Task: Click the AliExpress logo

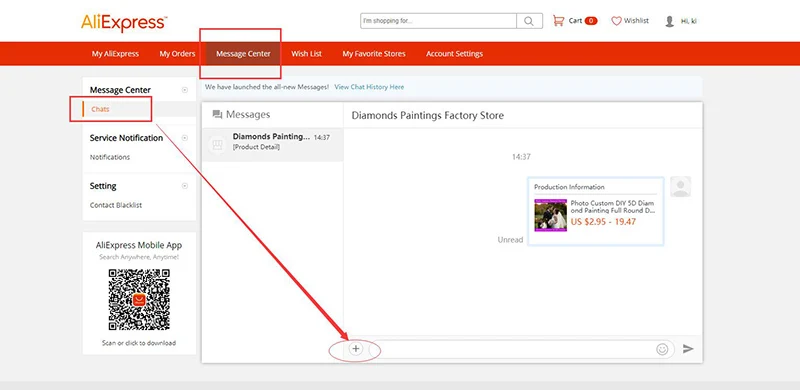Action: [x=124, y=22]
